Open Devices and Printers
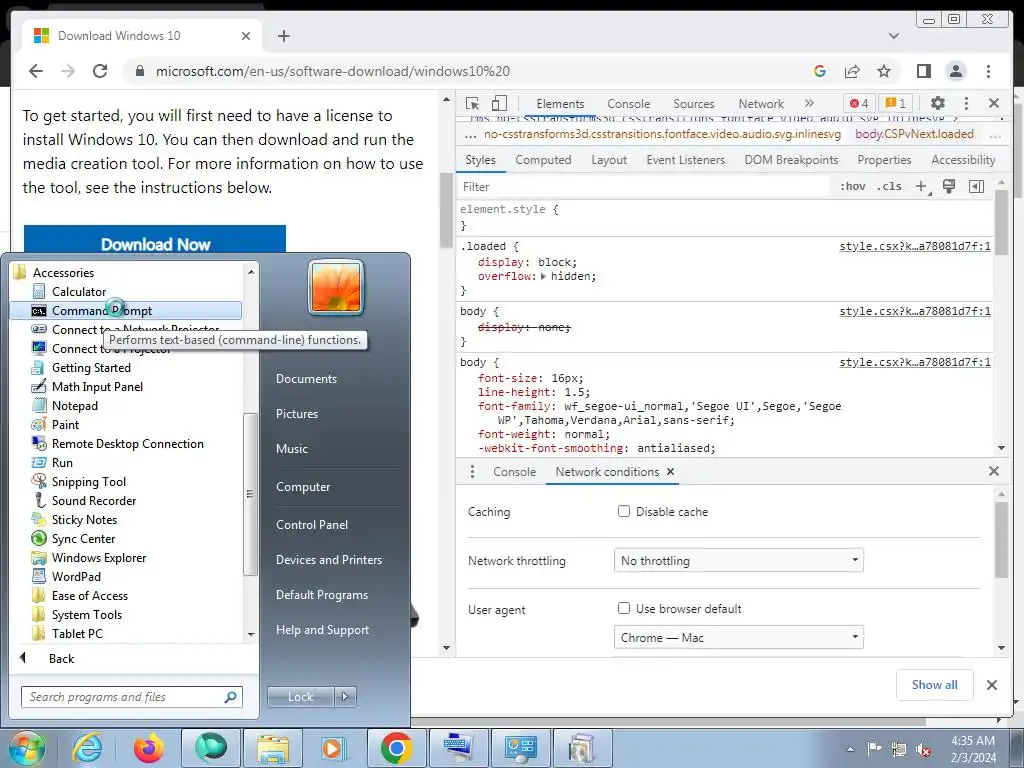 (328, 560)
